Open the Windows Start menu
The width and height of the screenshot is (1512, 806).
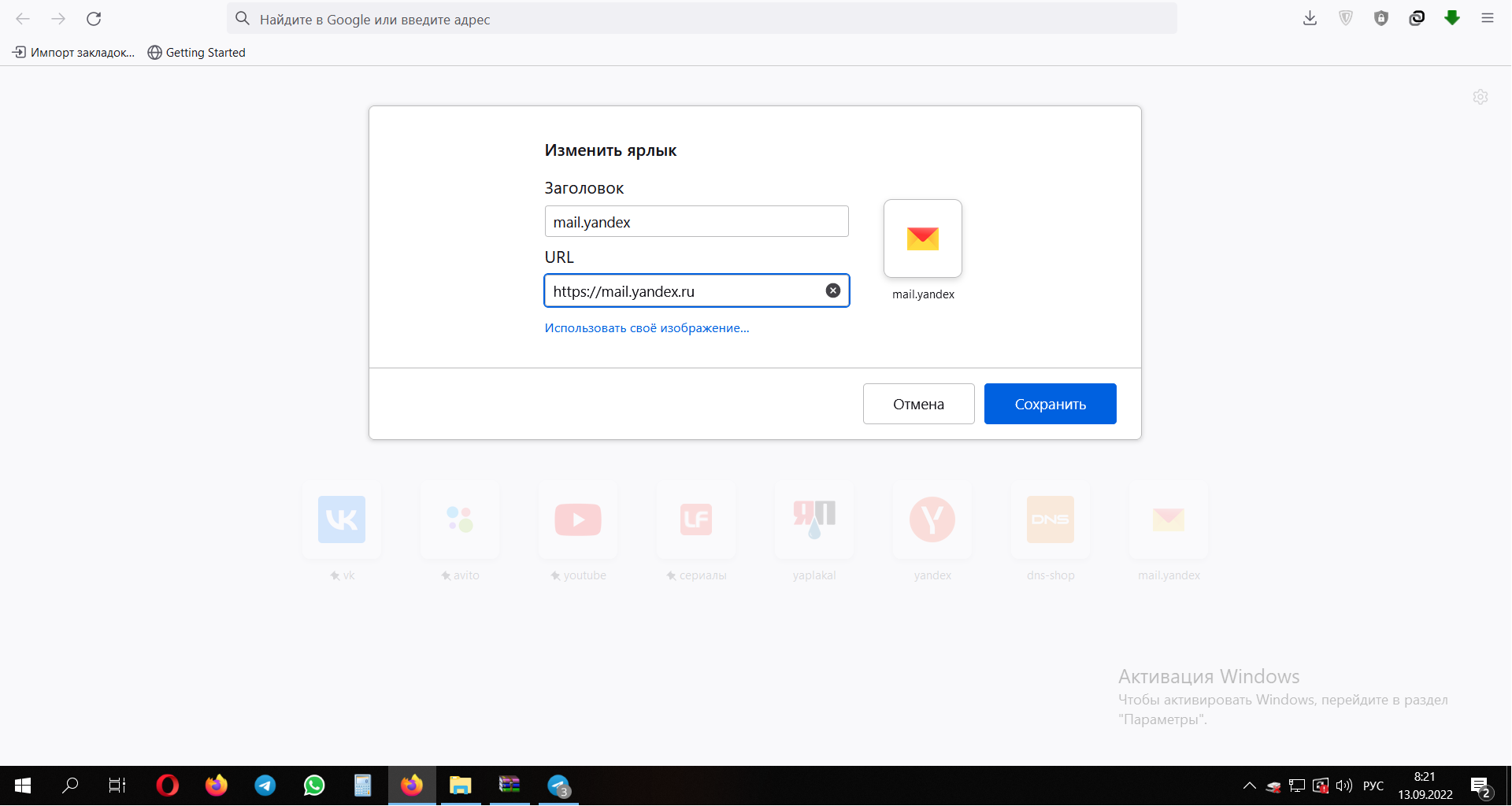click(x=23, y=786)
